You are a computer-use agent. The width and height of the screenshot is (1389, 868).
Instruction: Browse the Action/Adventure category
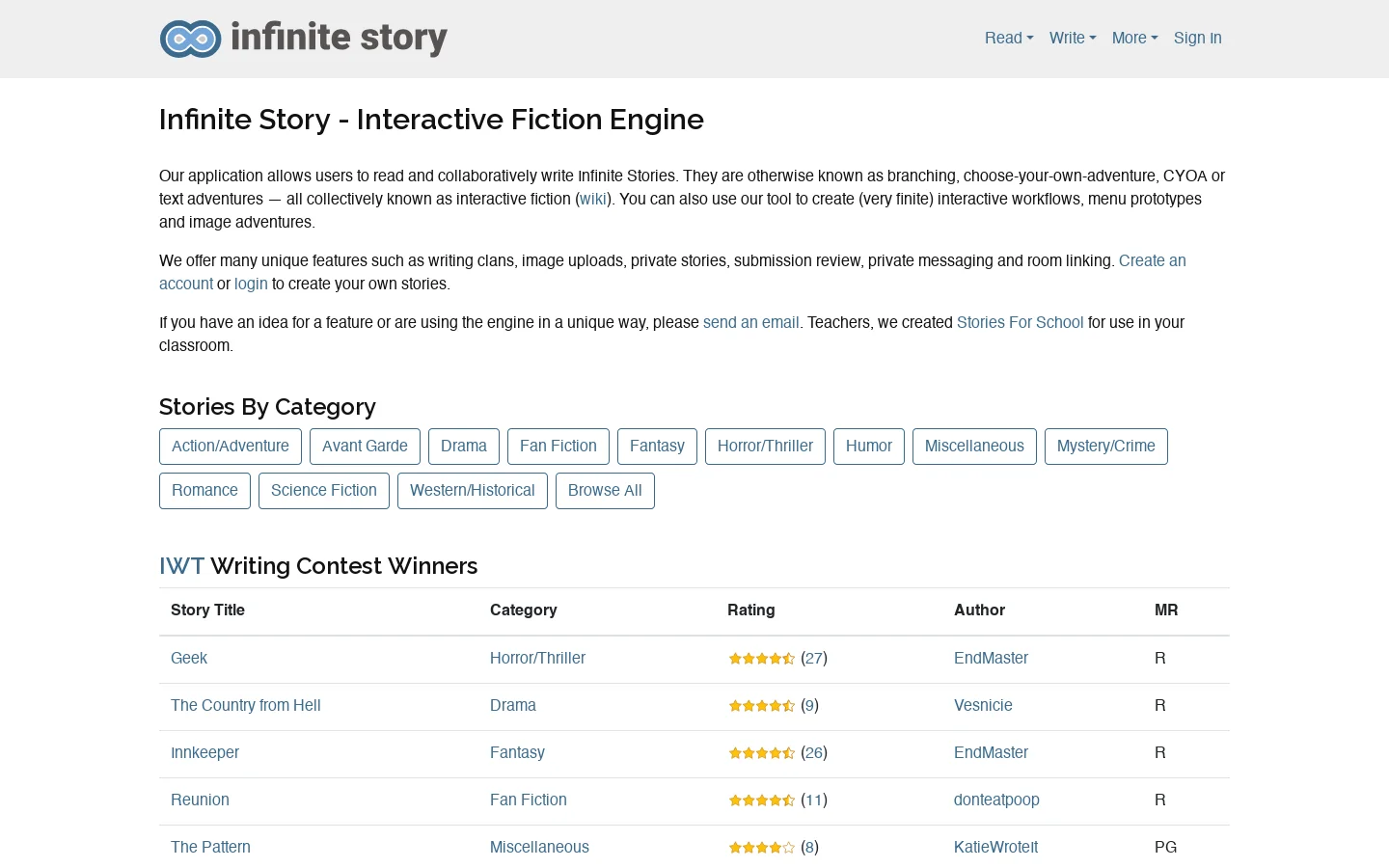coord(231,447)
